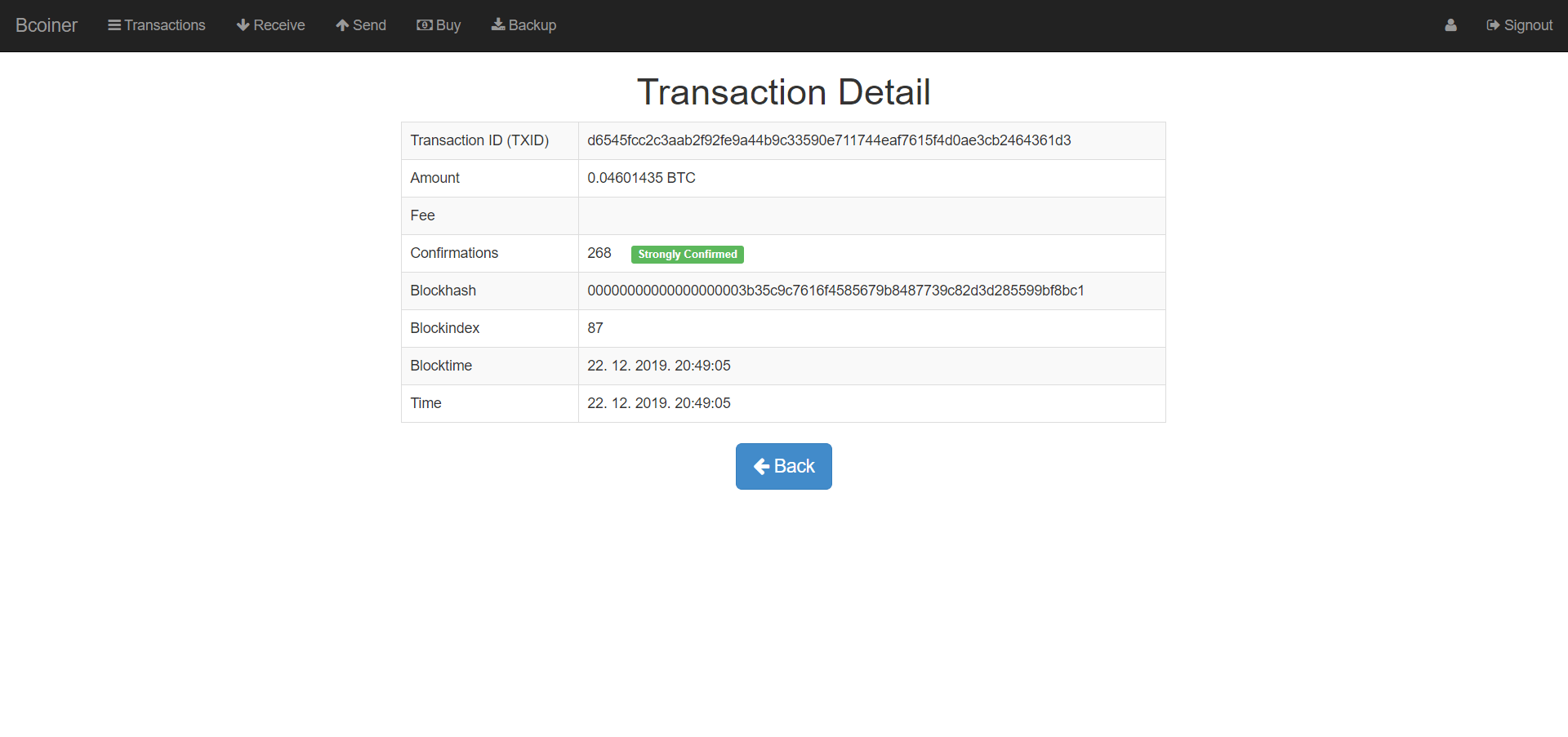1568x737 pixels.
Task: Open the user profile icon
Action: pos(1450,25)
